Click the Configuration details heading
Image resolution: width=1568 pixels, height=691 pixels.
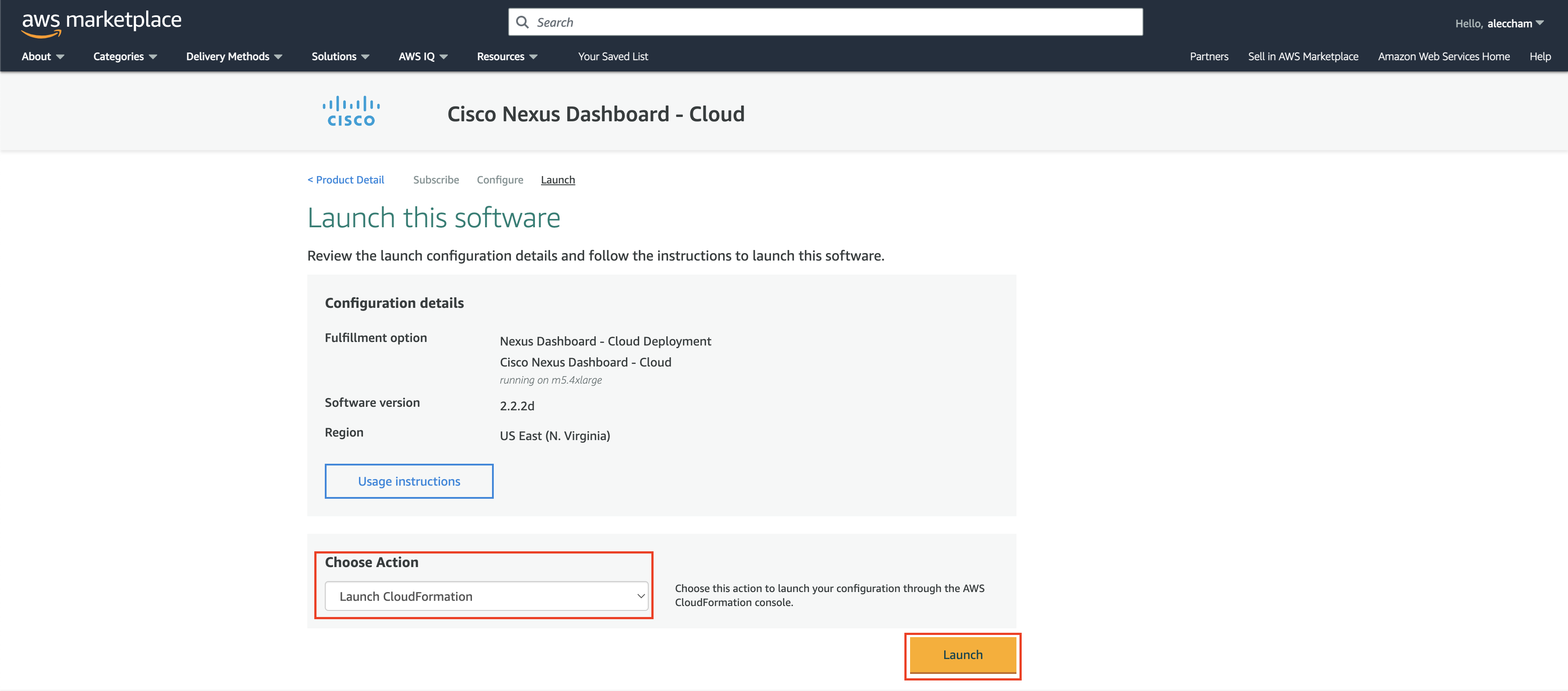pos(394,303)
